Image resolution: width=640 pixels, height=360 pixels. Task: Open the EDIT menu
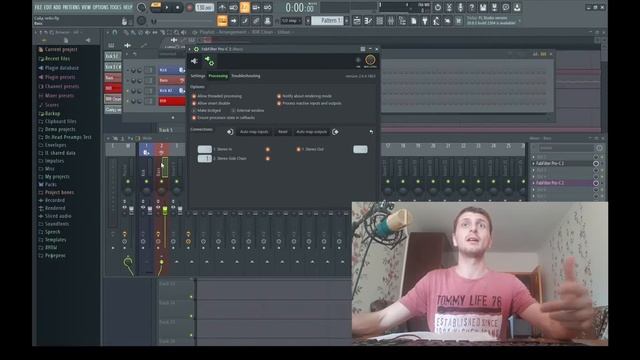[47, 7]
